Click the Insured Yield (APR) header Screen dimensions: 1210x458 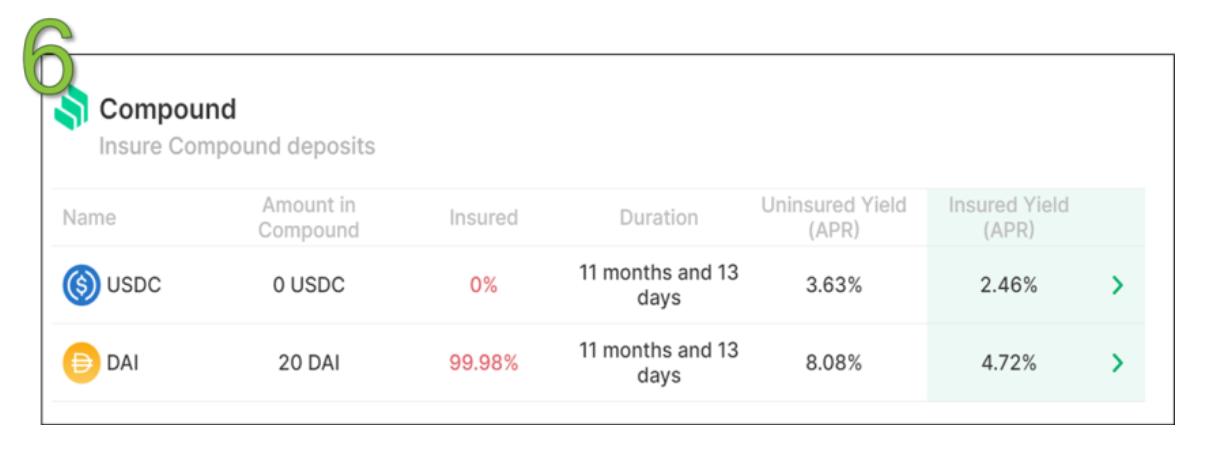coord(1008,218)
